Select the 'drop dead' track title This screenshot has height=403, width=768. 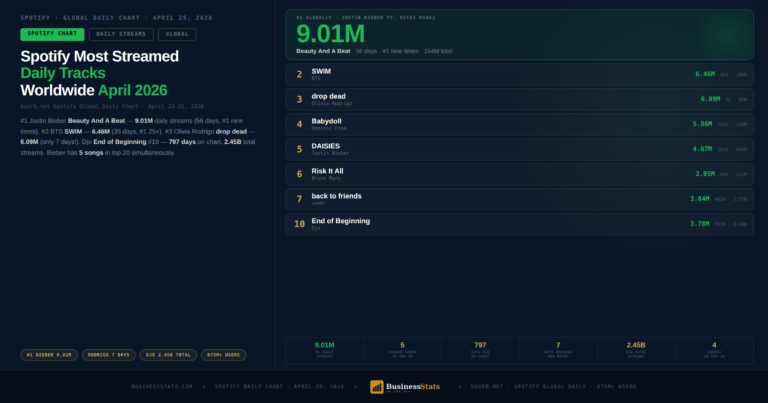tap(328, 96)
